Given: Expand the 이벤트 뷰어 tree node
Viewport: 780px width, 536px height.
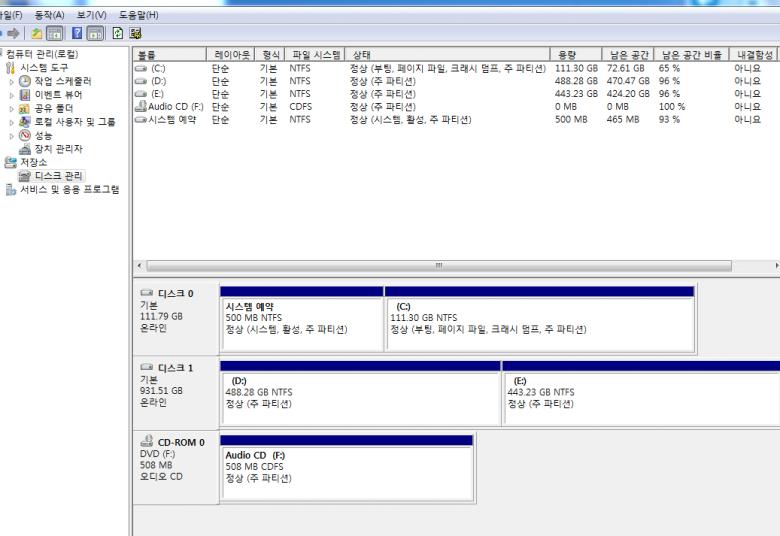Looking at the screenshot, I should (x=12, y=95).
